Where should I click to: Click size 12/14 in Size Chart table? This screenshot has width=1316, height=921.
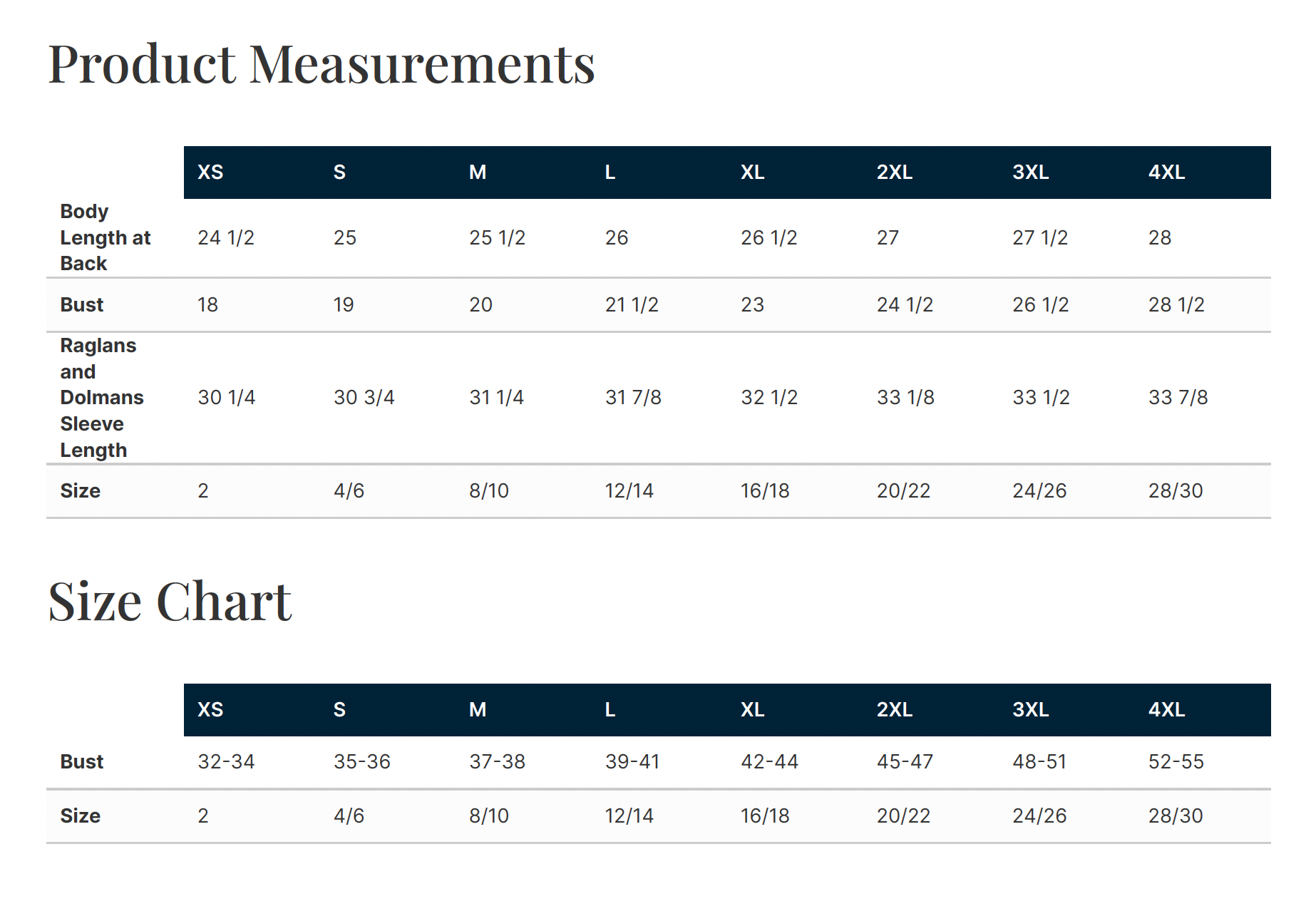click(629, 816)
